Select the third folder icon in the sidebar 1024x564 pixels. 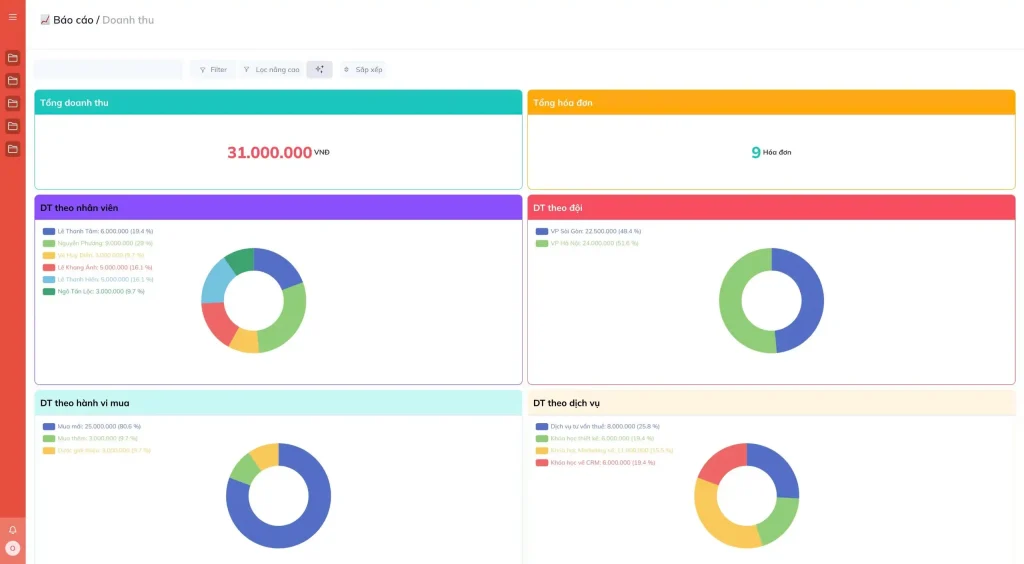click(x=13, y=103)
